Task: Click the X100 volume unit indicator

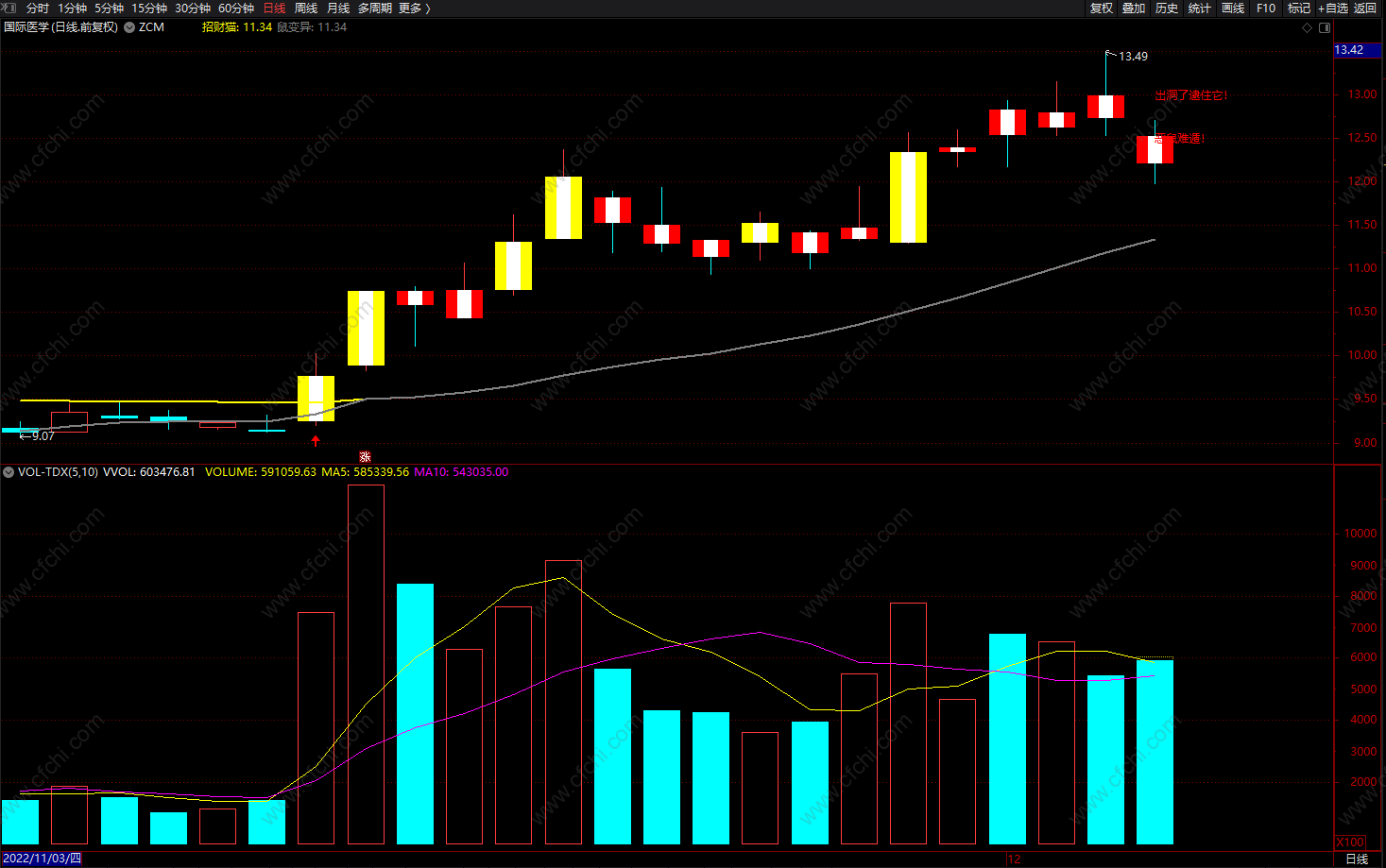Action: (x=1350, y=842)
